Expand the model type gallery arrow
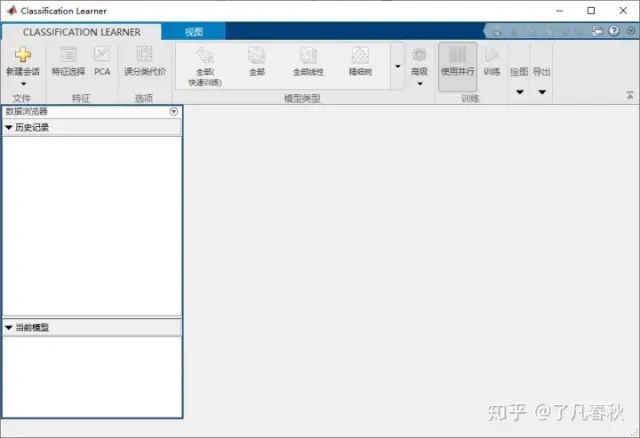 [x=398, y=67]
